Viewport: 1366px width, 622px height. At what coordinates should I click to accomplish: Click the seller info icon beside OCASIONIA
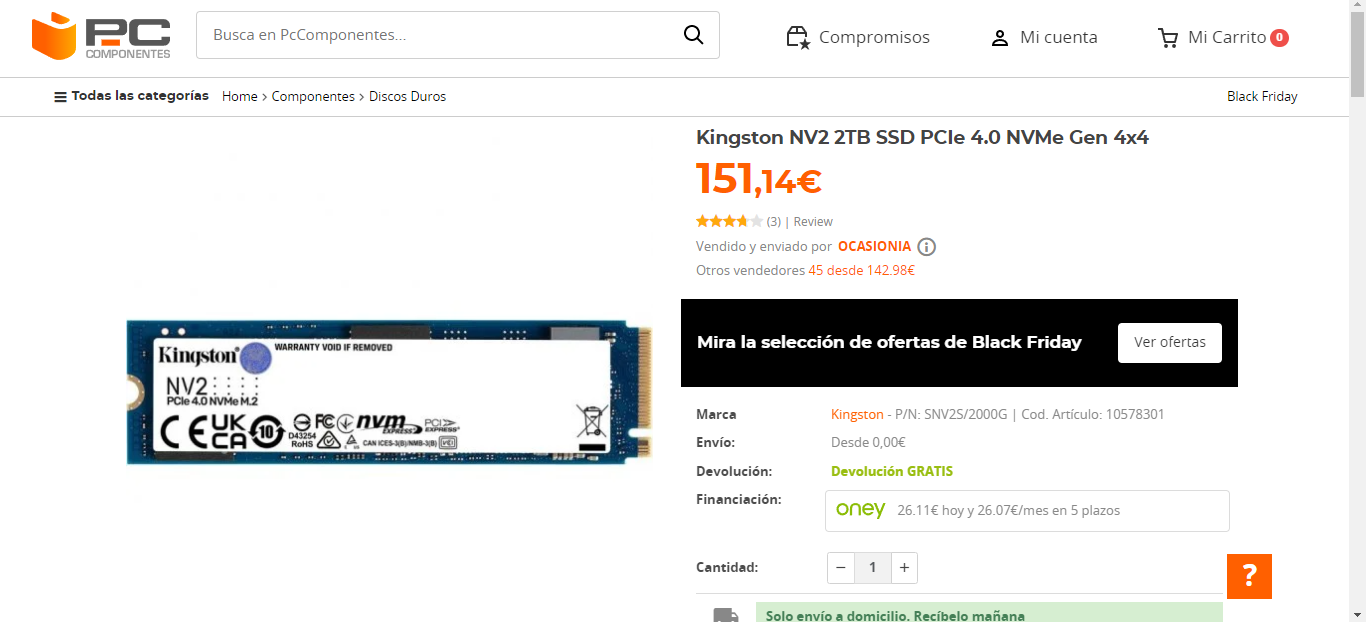coord(927,247)
